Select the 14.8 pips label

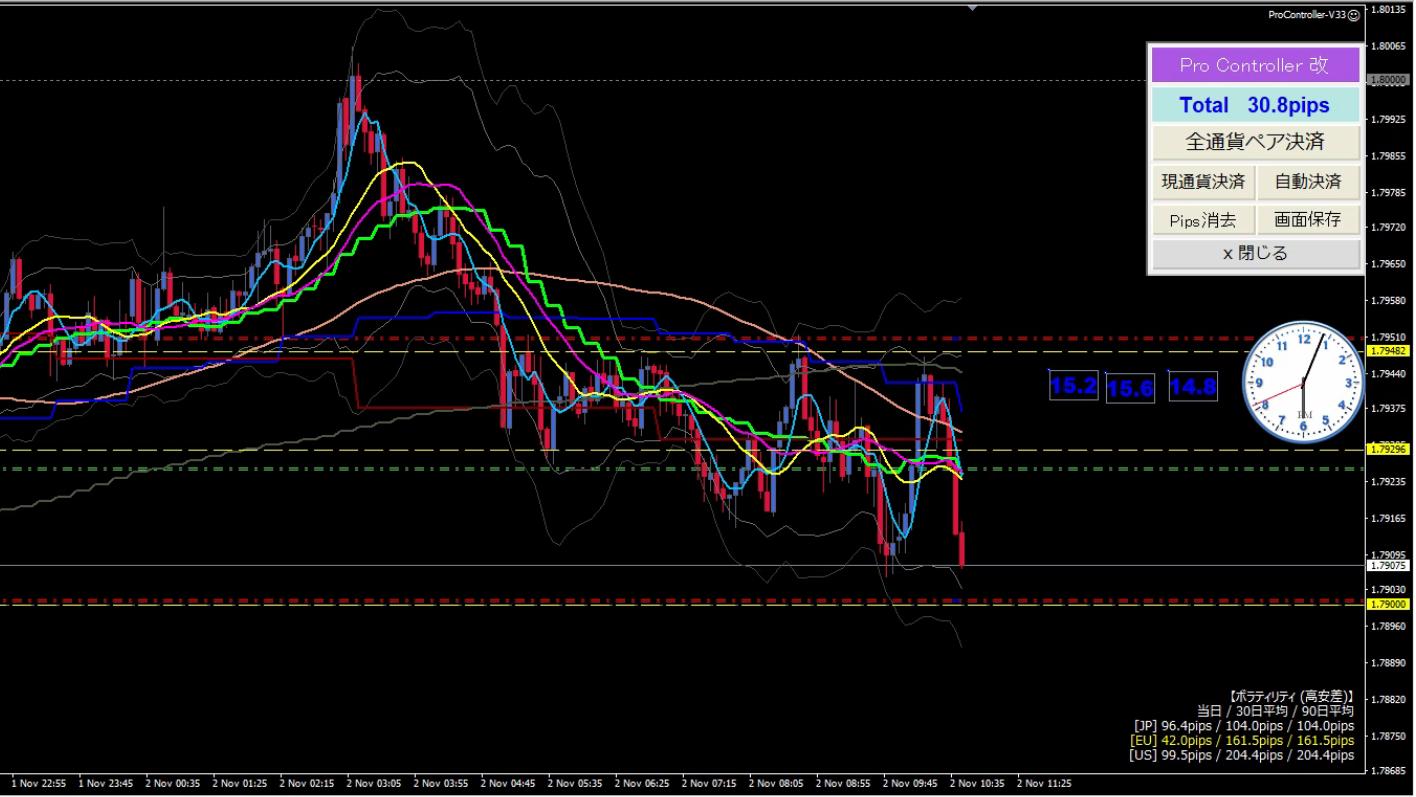point(1193,386)
